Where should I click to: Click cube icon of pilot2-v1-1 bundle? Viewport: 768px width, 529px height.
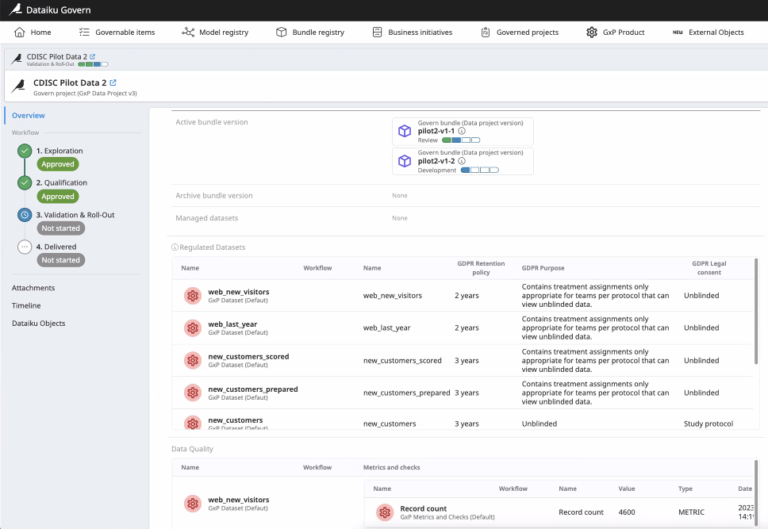pos(405,131)
